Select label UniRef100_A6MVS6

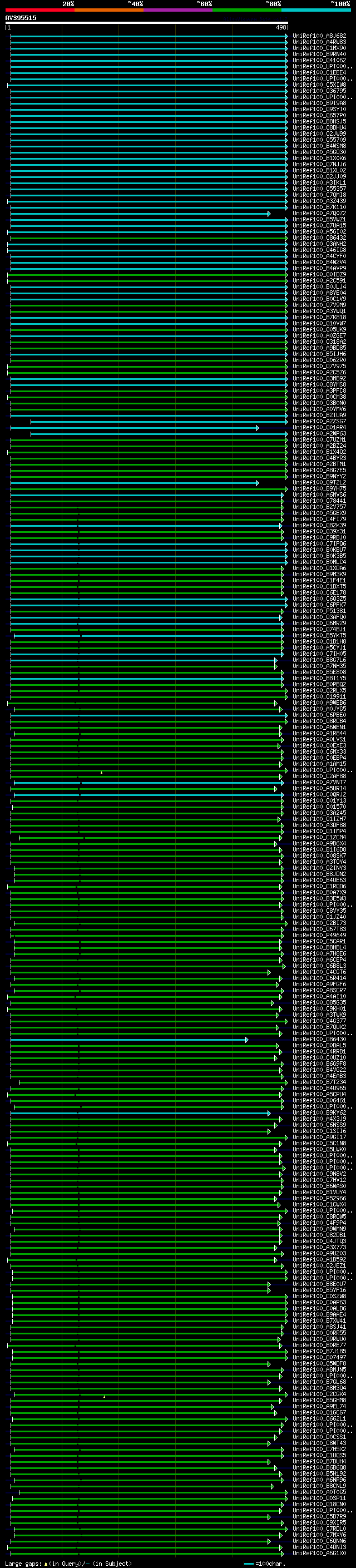click(319, 495)
